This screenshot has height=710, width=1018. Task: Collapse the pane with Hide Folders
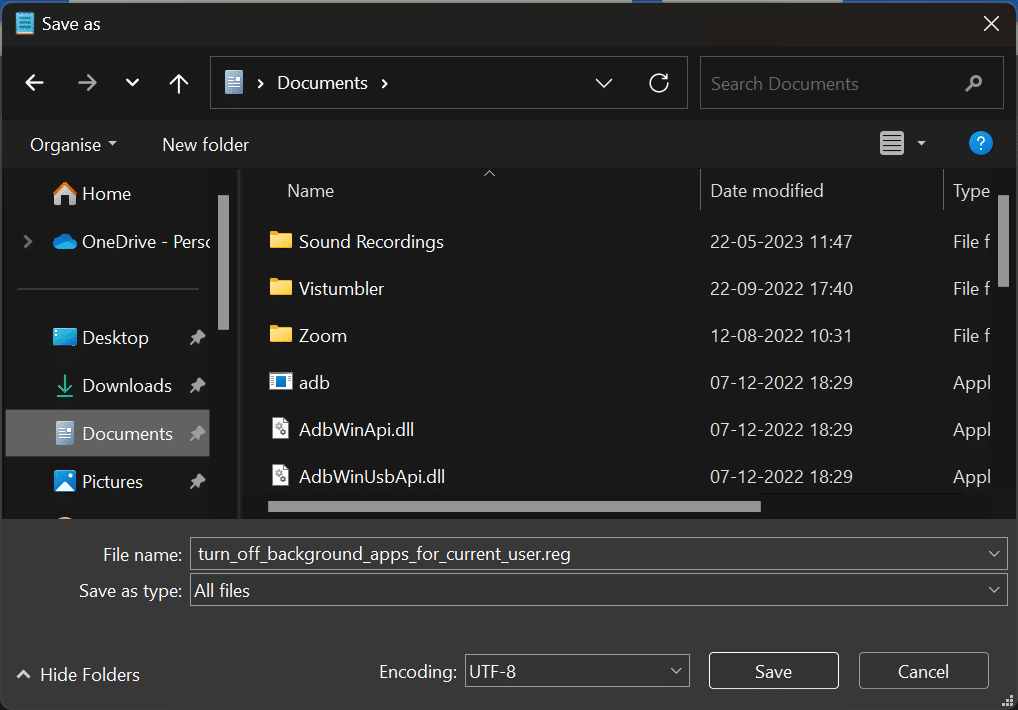pyautogui.click(x=78, y=675)
